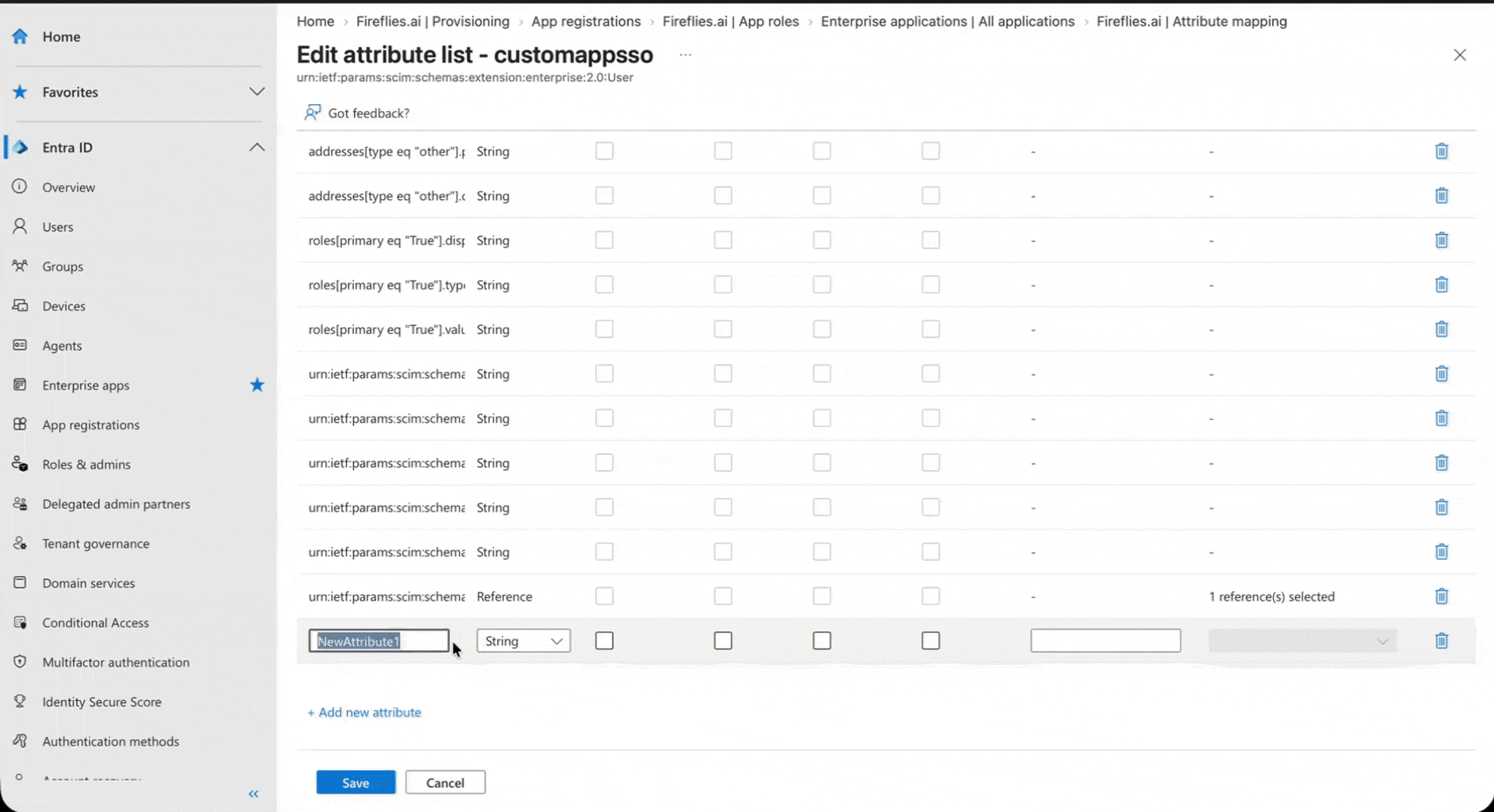The image size is (1494, 812).
Task: Cancel editing the attribute list
Action: [445, 782]
